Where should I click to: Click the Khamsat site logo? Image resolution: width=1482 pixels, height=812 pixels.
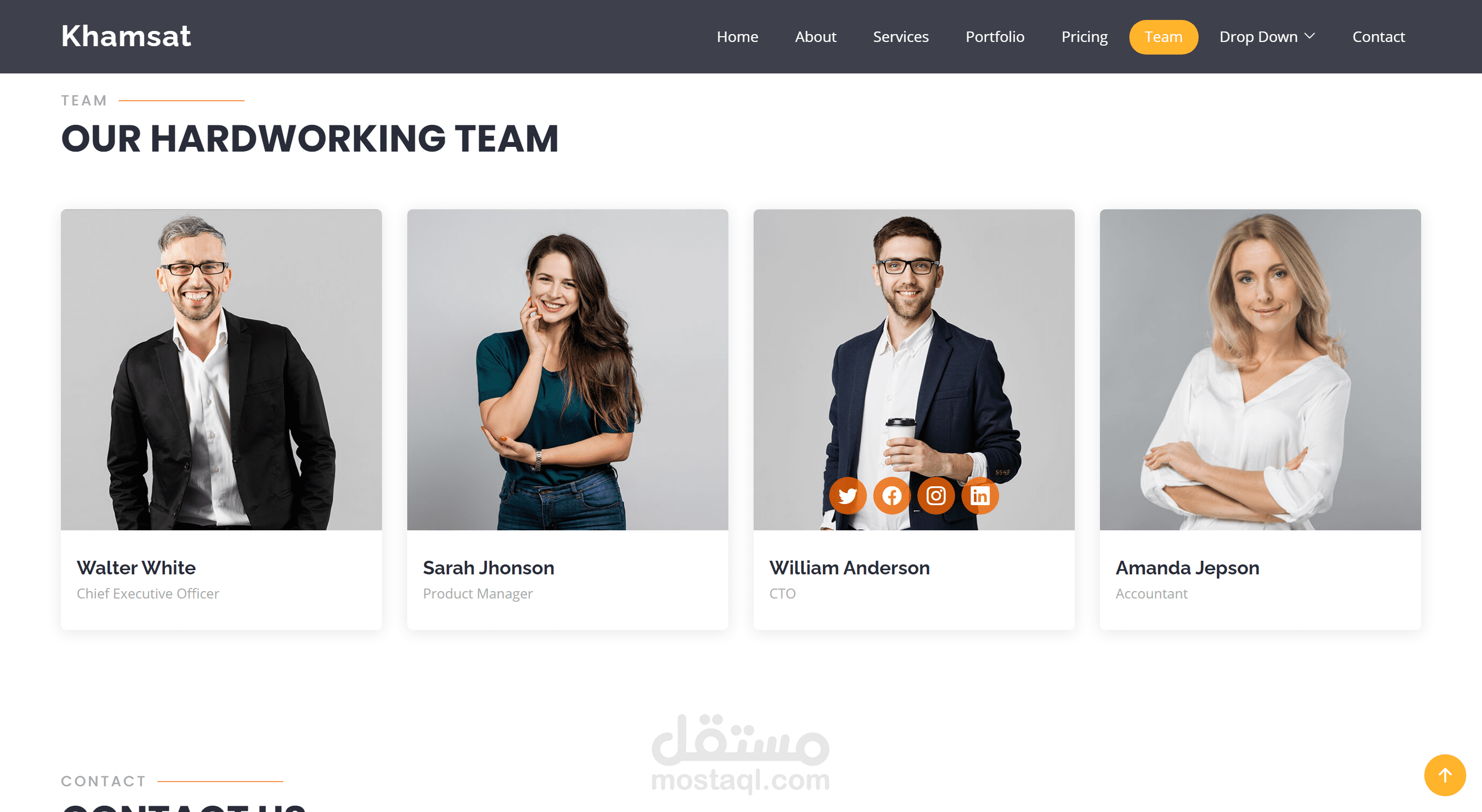[126, 36]
